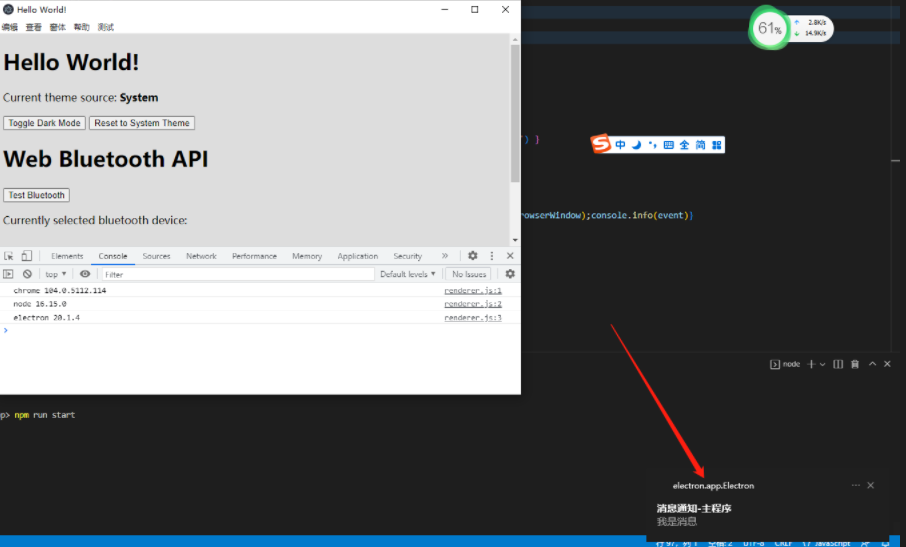
Task: Open the Default levels dropdown
Action: click(x=407, y=274)
